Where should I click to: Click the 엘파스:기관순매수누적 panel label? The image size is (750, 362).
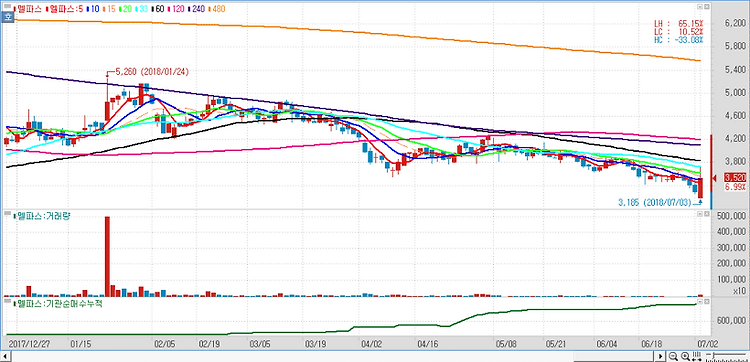(x=59, y=303)
